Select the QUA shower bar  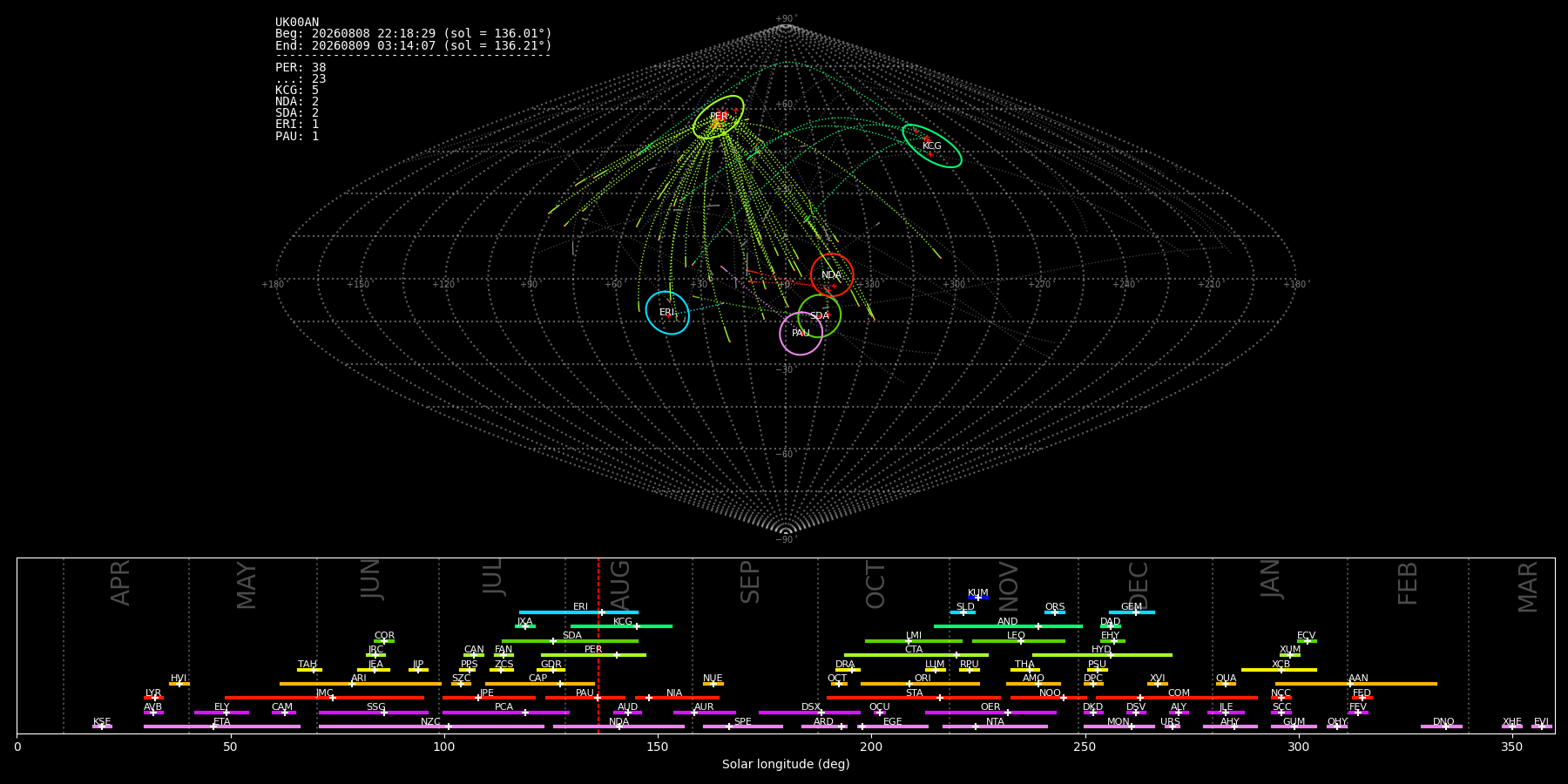1226,684
